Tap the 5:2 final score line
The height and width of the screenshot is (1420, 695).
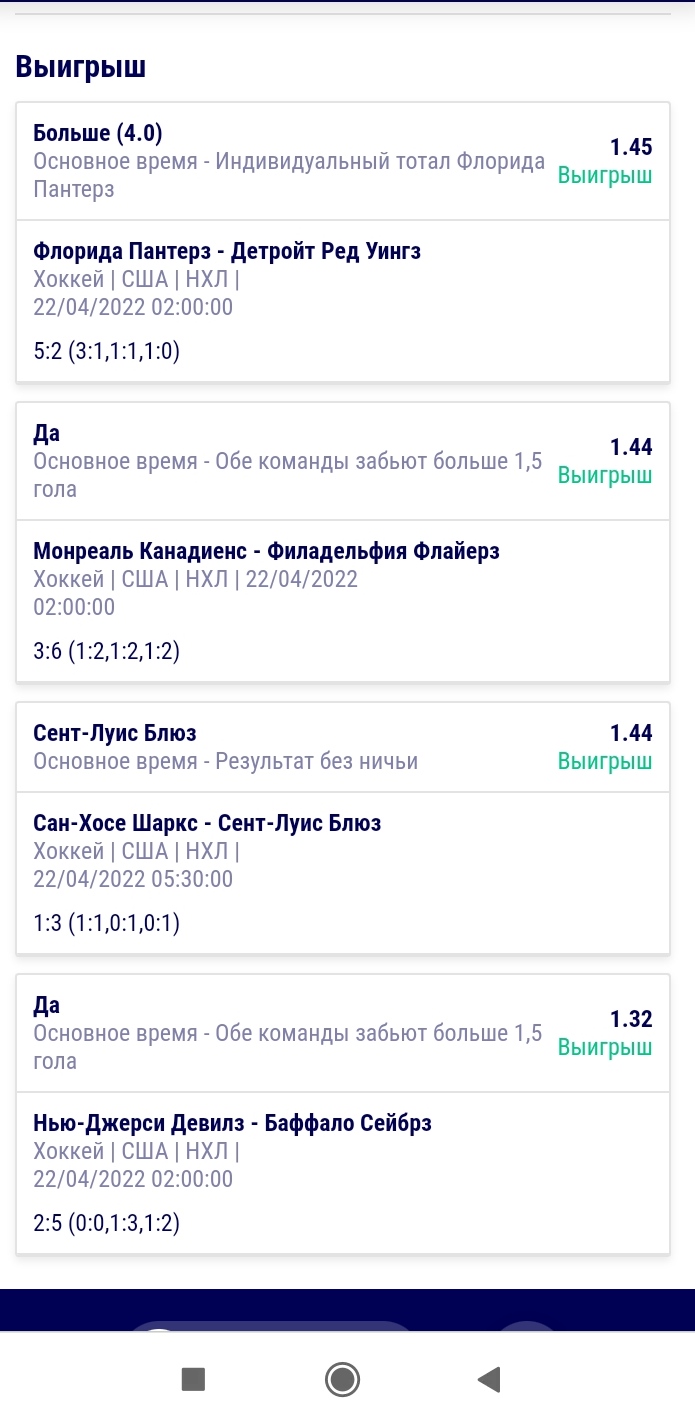tap(106, 351)
